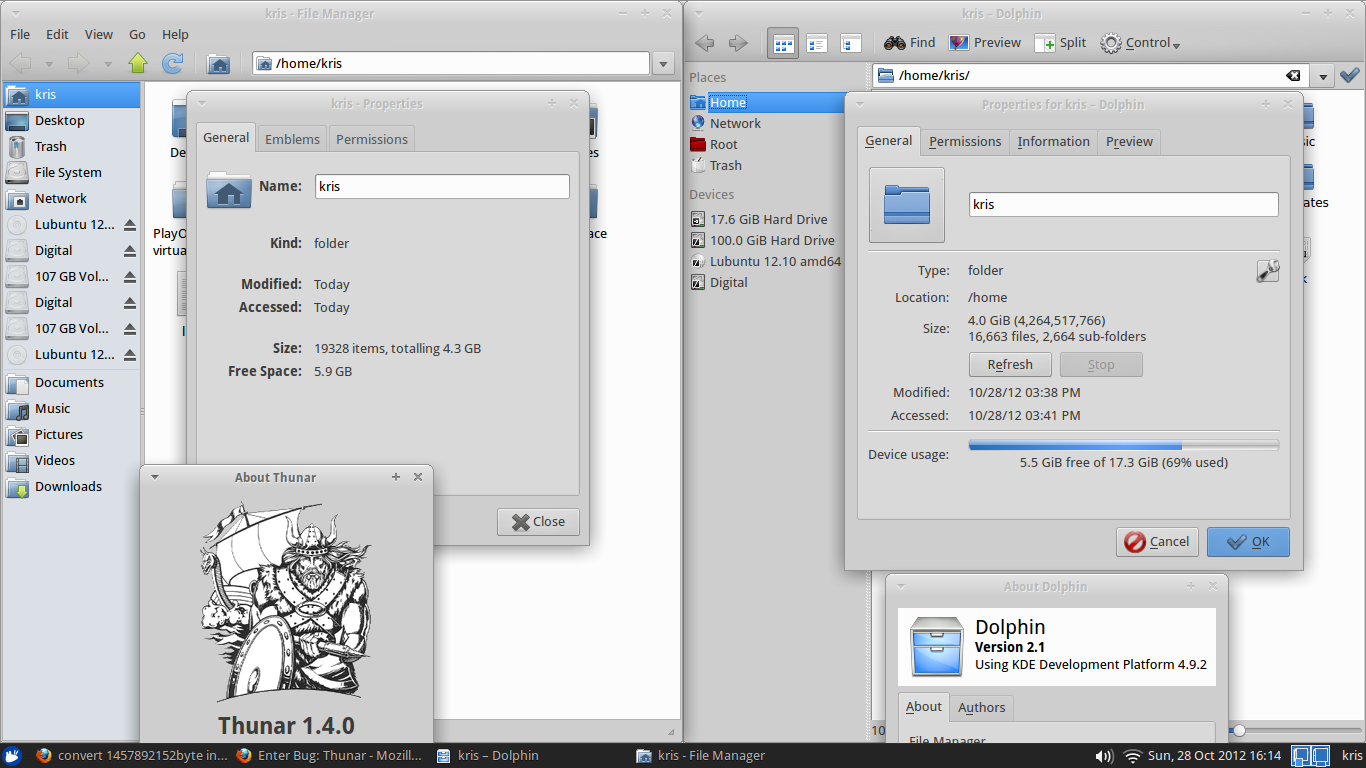
Task: Open the Dolphin Control menu dropdown
Action: pyautogui.click(x=1140, y=43)
